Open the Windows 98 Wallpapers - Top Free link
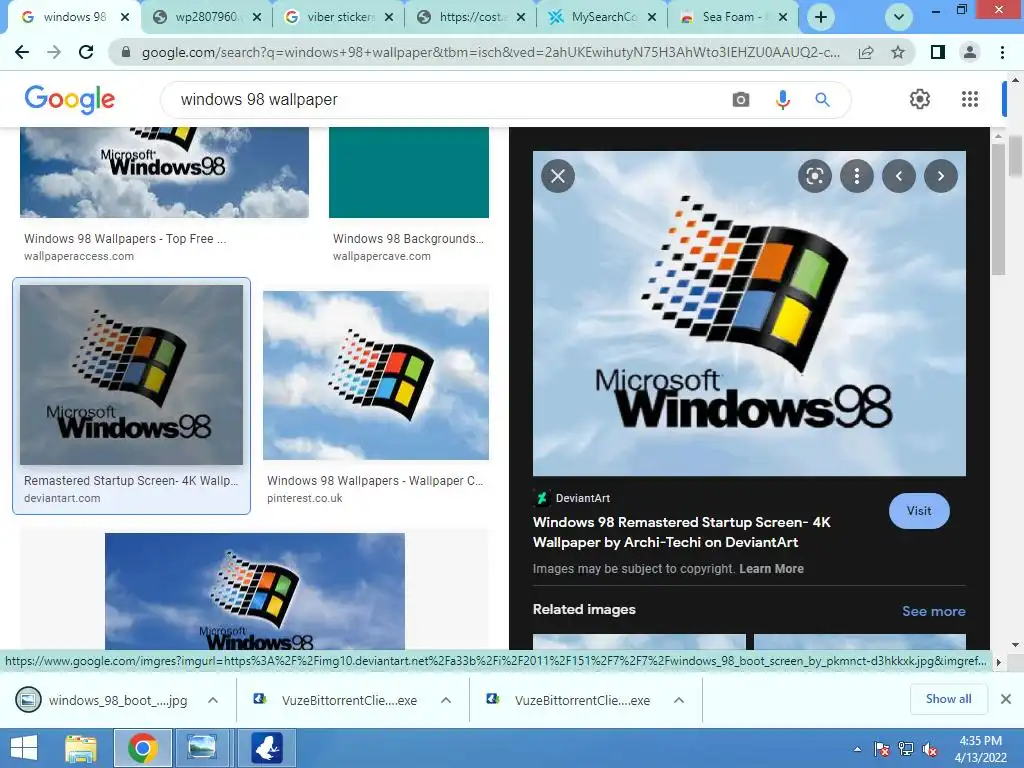This screenshot has width=1024, height=768. [x=125, y=239]
